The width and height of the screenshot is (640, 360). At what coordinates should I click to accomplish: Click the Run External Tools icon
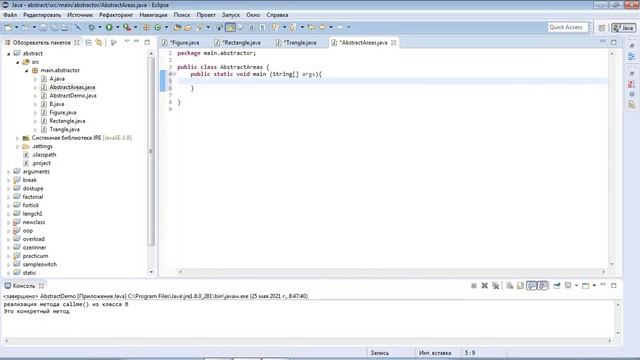127,27
